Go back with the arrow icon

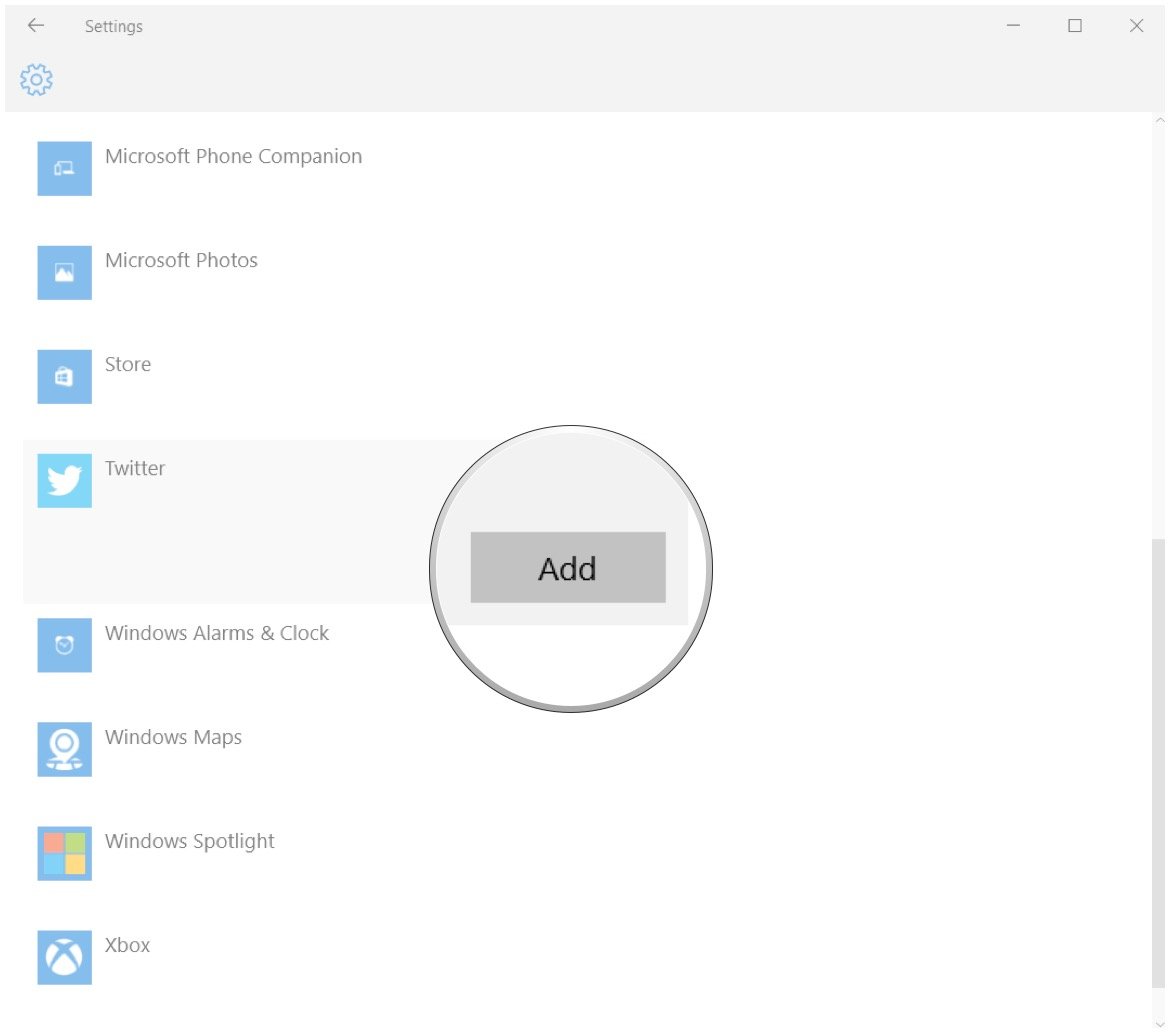click(35, 25)
